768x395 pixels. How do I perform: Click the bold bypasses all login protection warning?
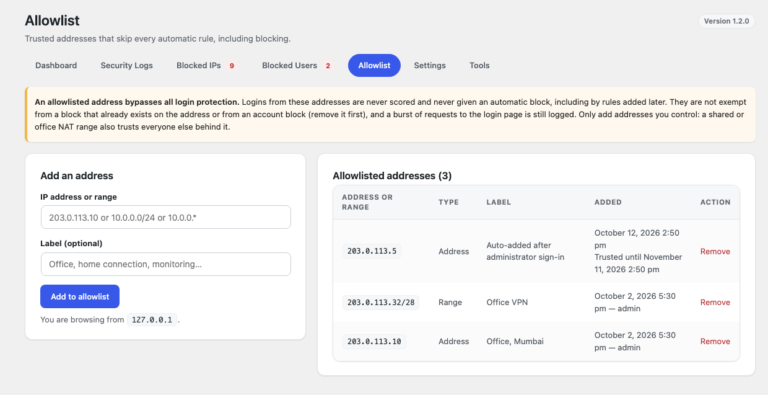137,102
